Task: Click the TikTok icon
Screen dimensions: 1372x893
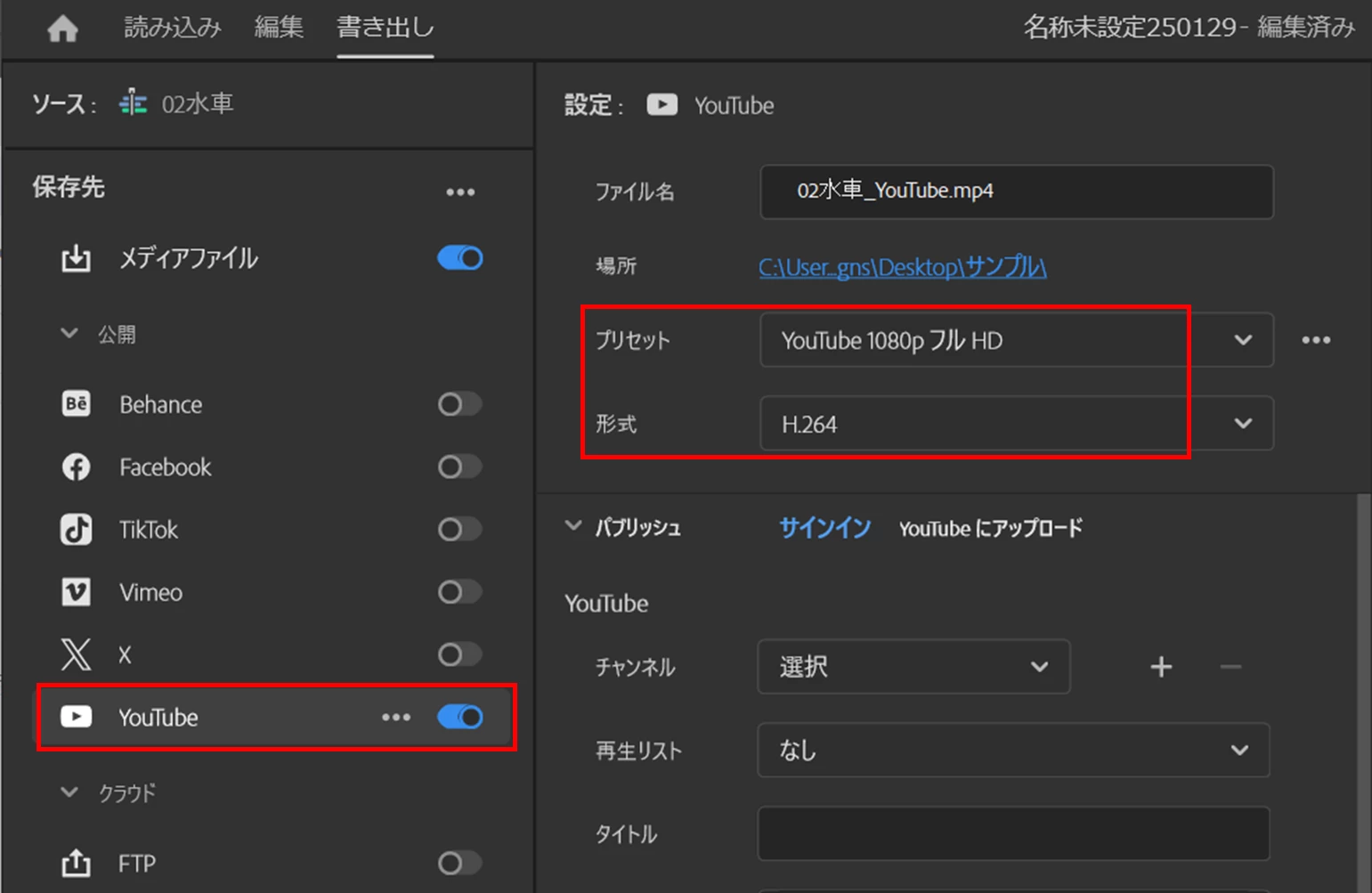Action: (76, 530)
